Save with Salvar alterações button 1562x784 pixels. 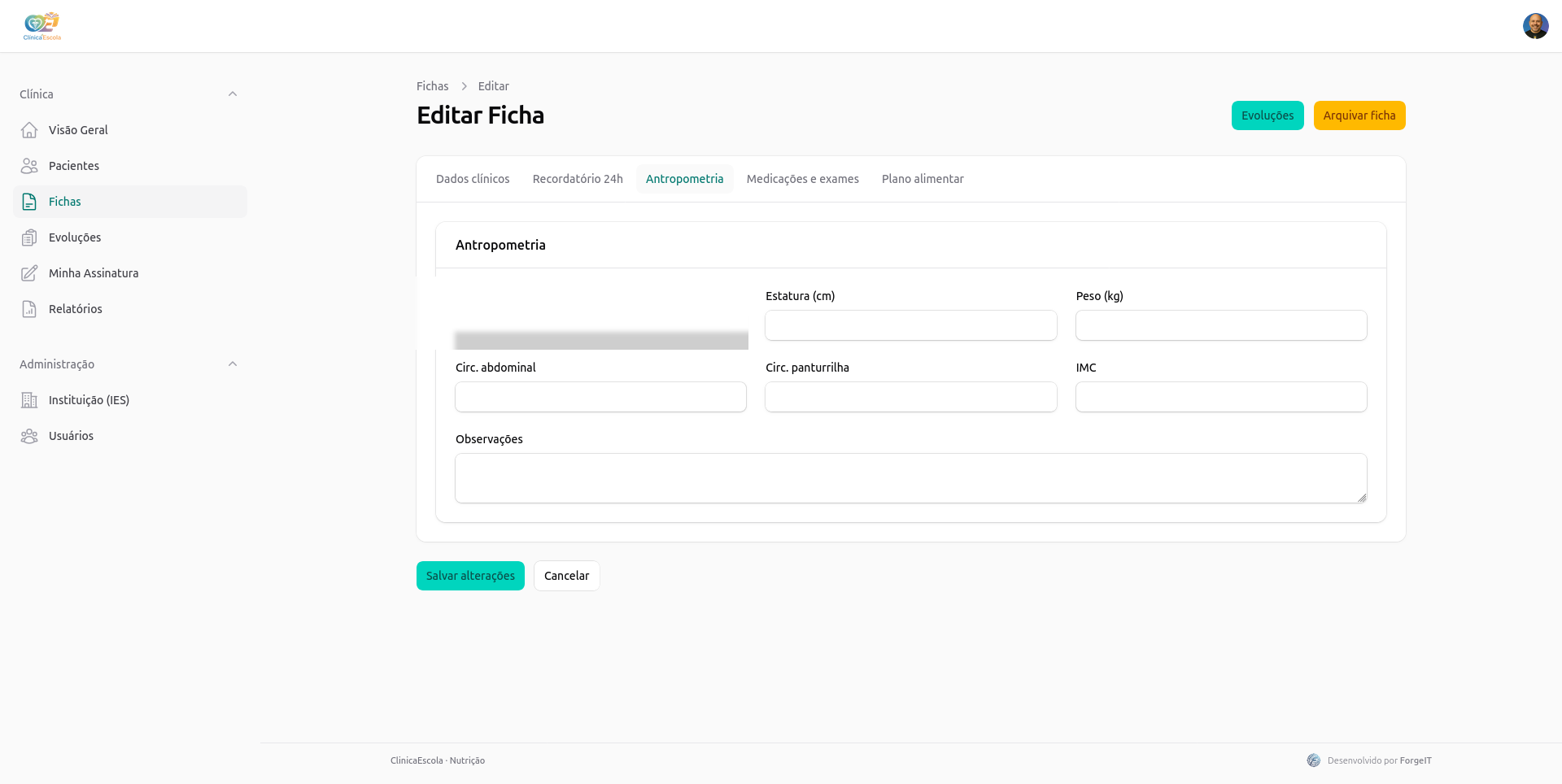click(x=470, y=576)
